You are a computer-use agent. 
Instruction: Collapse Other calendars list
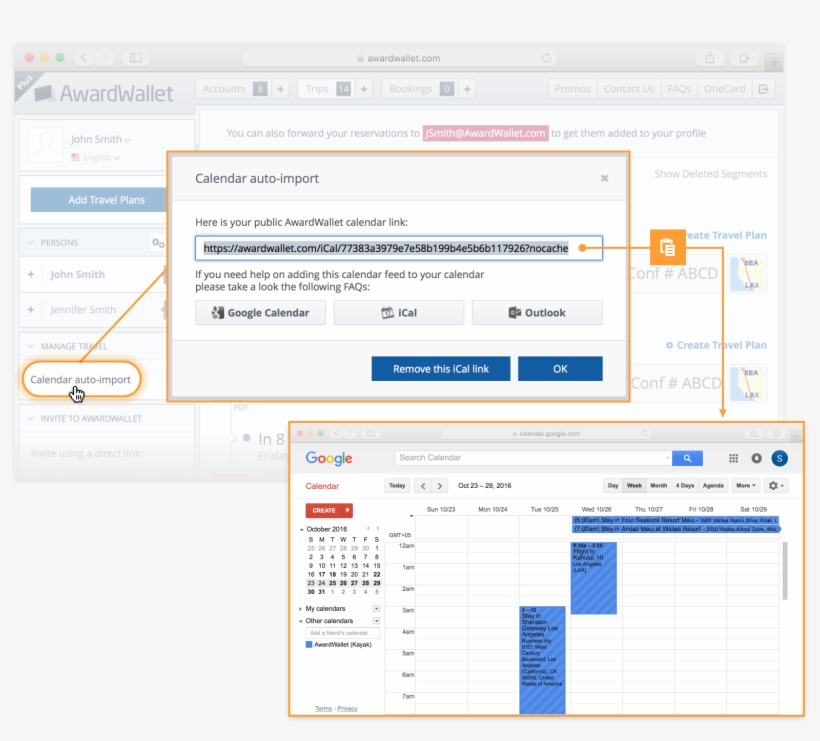(300, 621)
